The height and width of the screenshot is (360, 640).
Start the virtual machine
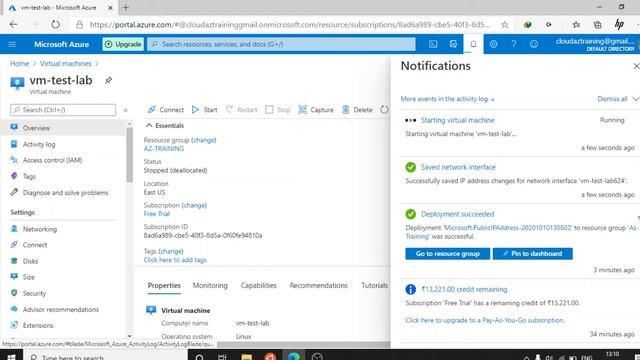tap(204, 110)
